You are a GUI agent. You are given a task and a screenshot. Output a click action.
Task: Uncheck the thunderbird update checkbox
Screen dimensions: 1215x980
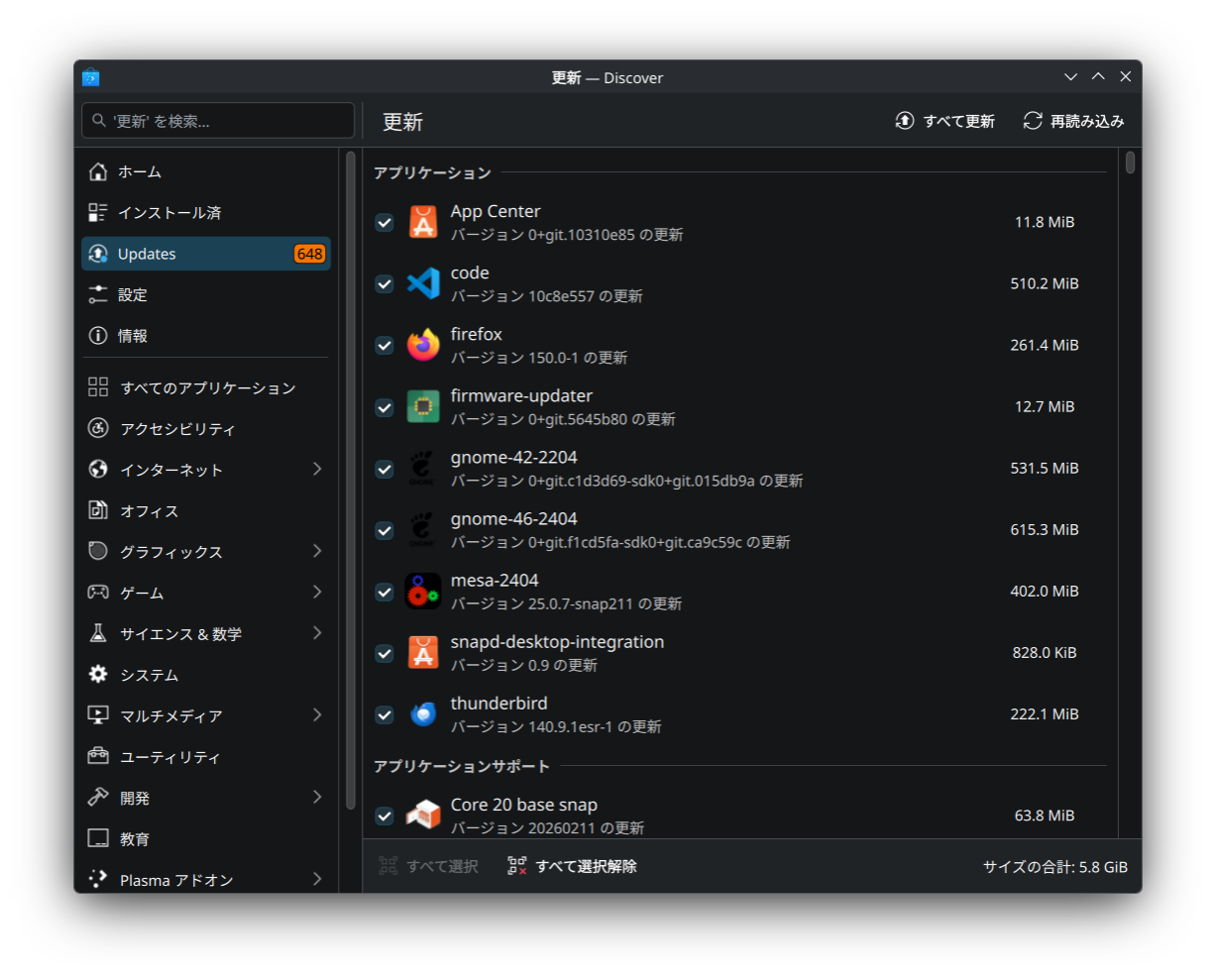pyautogui.click(x=385, y=714)
